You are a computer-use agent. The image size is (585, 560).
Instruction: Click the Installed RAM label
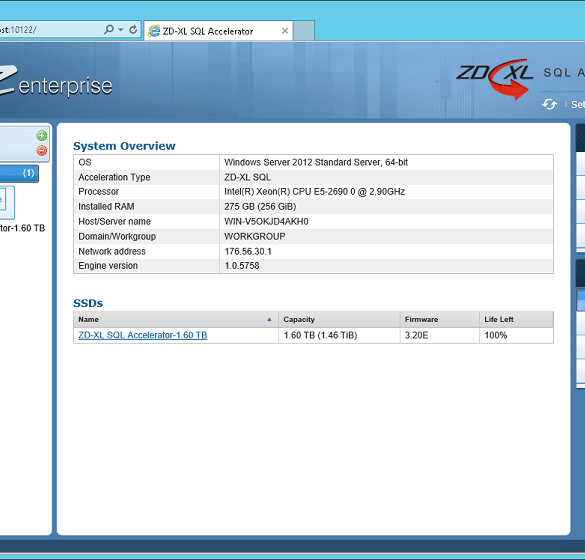coord(106,207)
